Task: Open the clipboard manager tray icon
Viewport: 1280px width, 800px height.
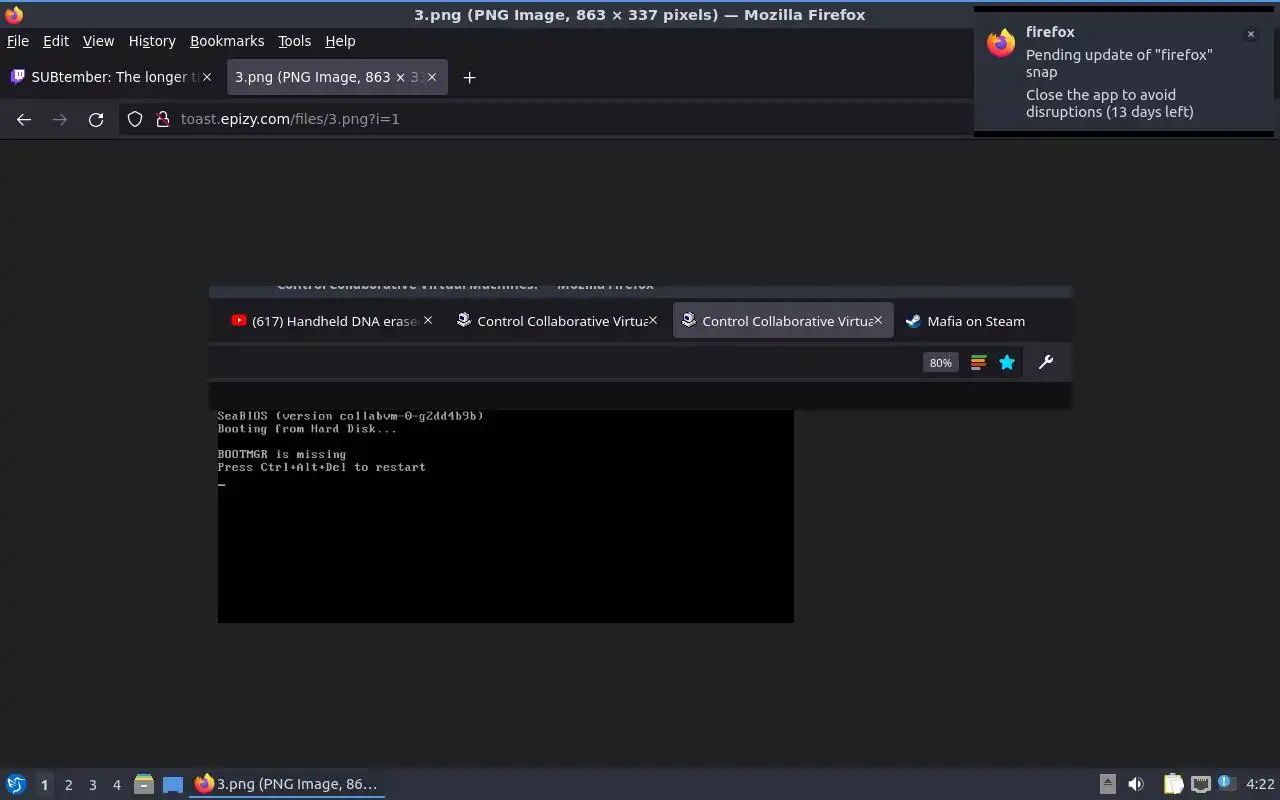Action: coord(1173,784)
